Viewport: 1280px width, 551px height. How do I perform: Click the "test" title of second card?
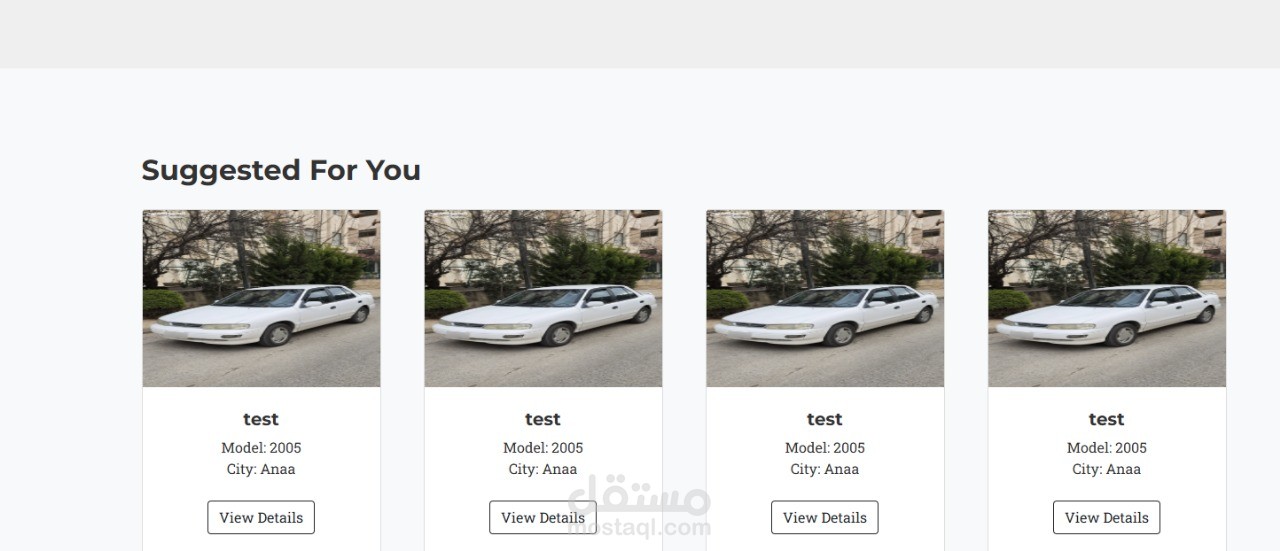pyautogui.click(x=543, y=419)
